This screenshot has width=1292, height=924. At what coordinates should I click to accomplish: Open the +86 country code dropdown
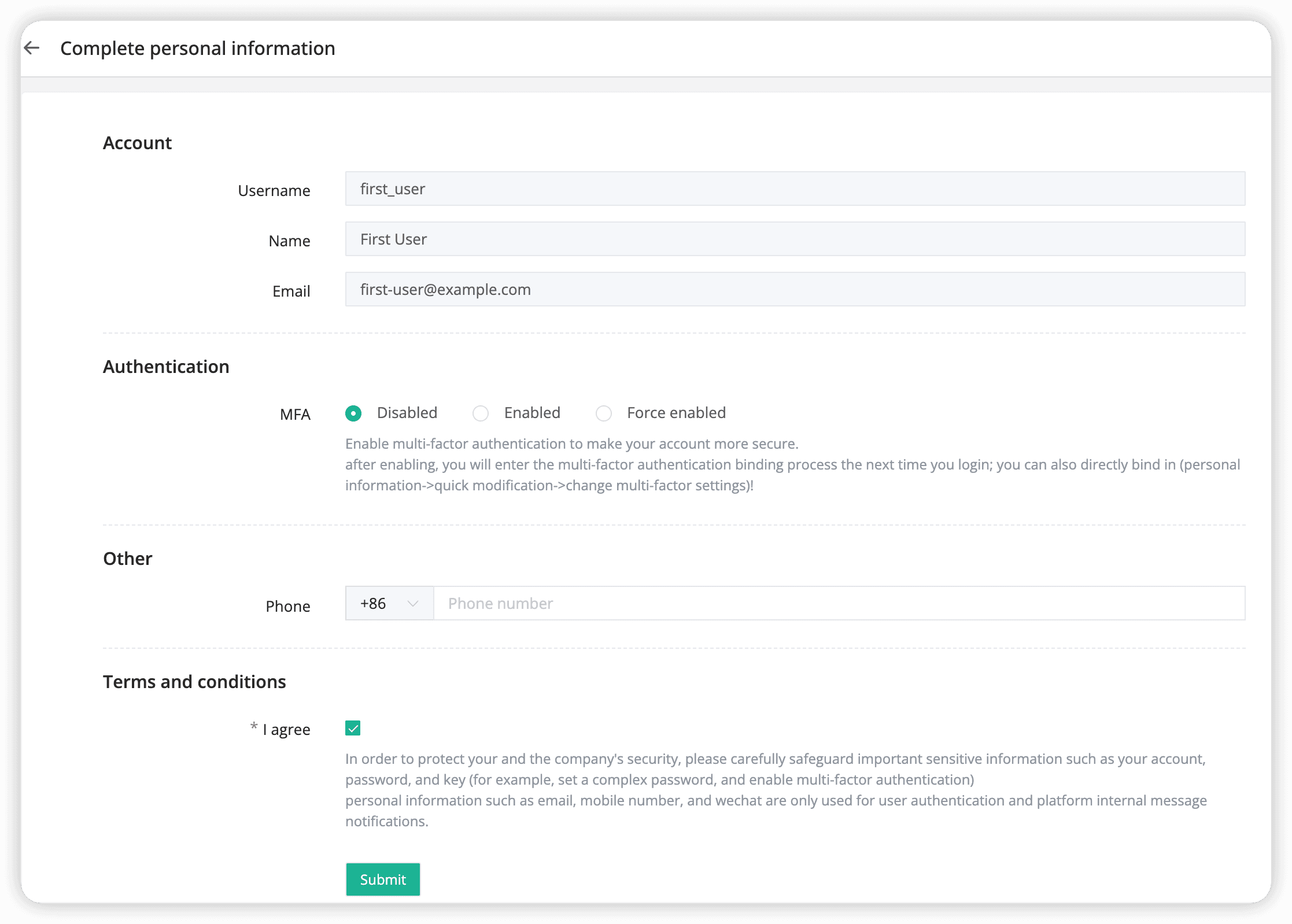click(389, 603)
